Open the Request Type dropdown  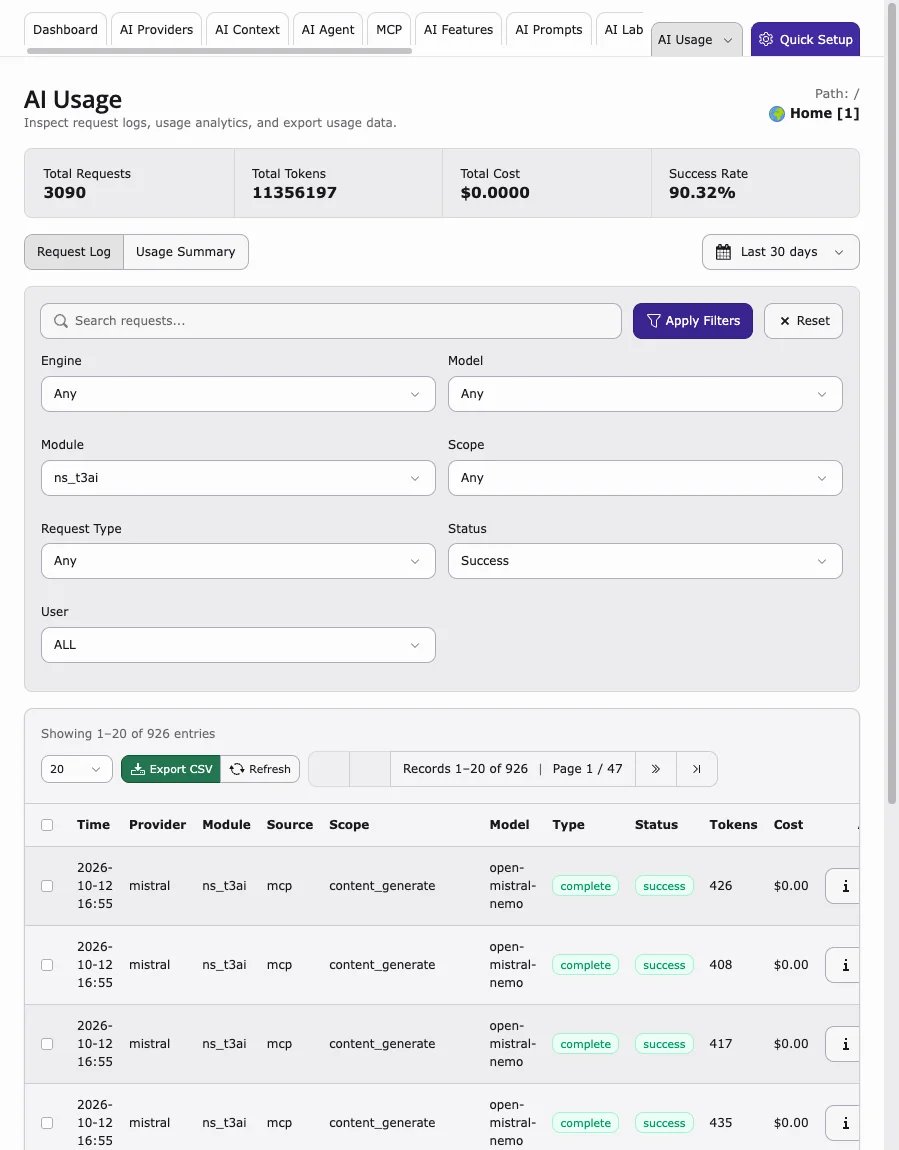[238, 561]
